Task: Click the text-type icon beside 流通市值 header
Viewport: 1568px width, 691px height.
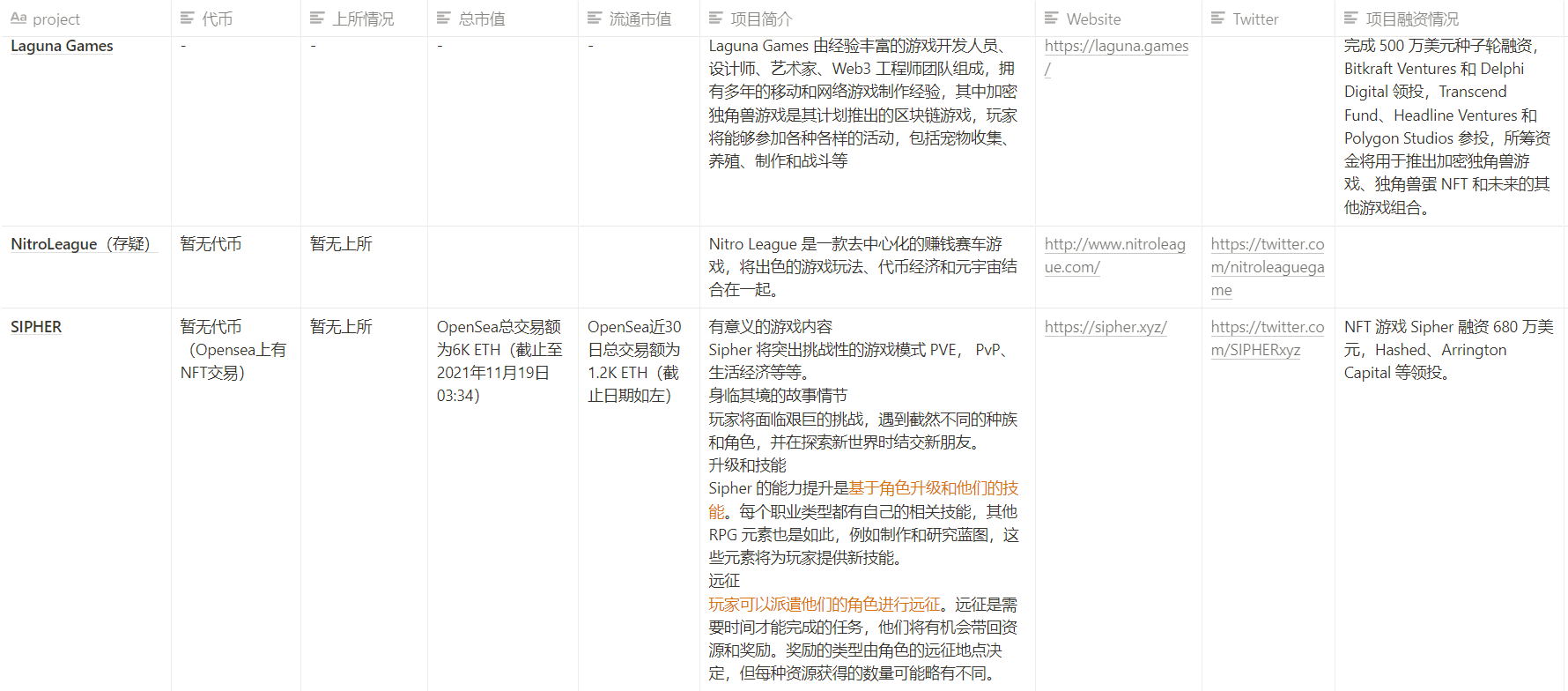Action: pyautogui.click(x=595, y=19)
